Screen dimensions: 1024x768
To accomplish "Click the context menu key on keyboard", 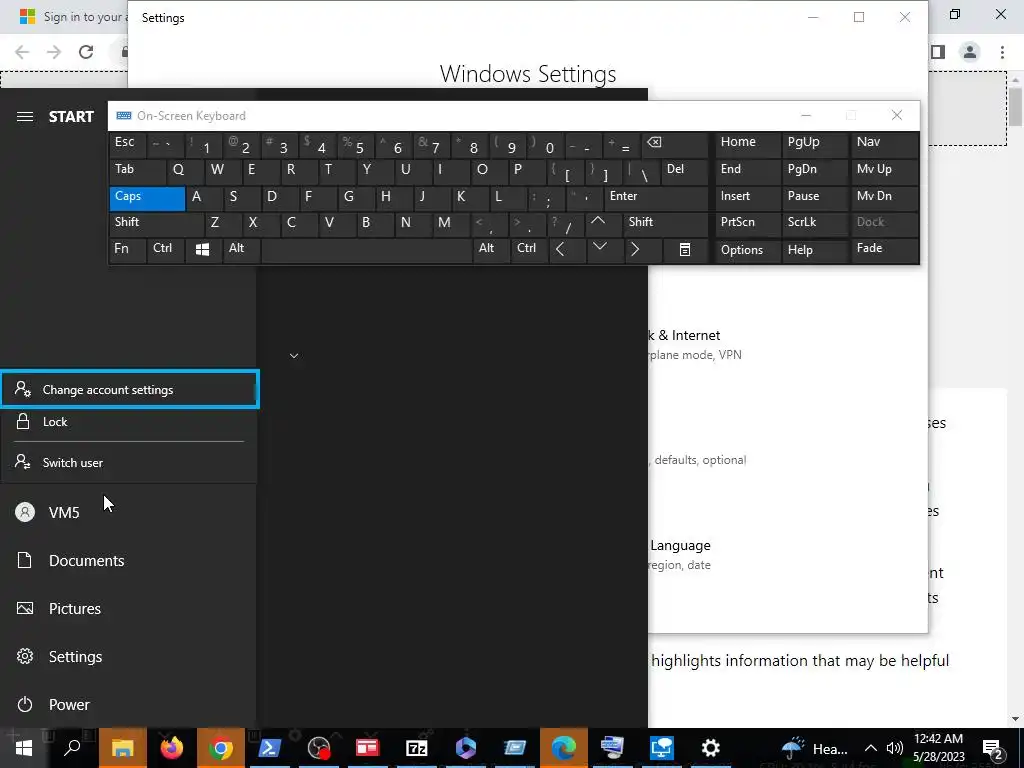I will tap(684, 250).
